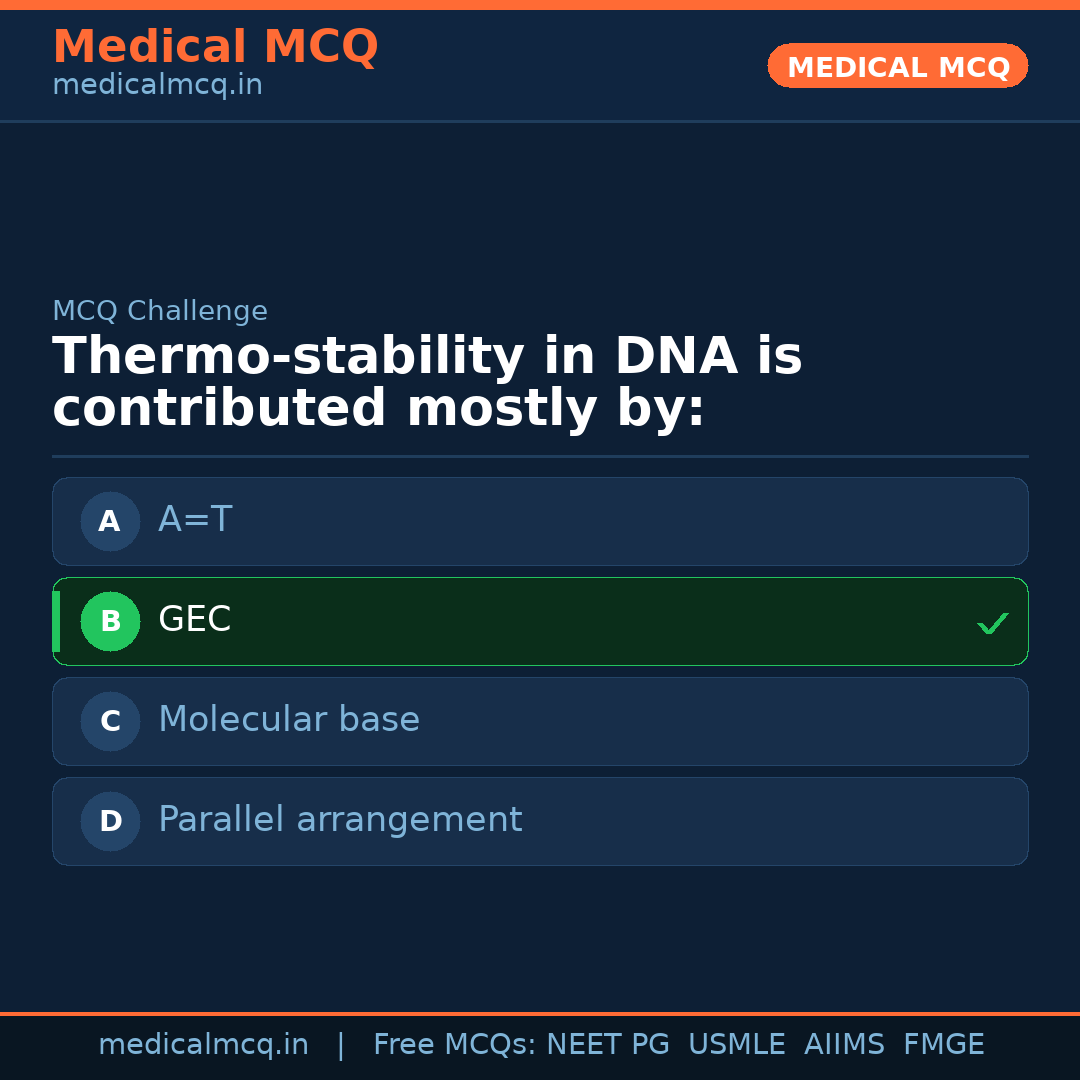Open the Medical MCQ title header
The height and width of the screenshot is (1080, 1080).
[215, 47]
